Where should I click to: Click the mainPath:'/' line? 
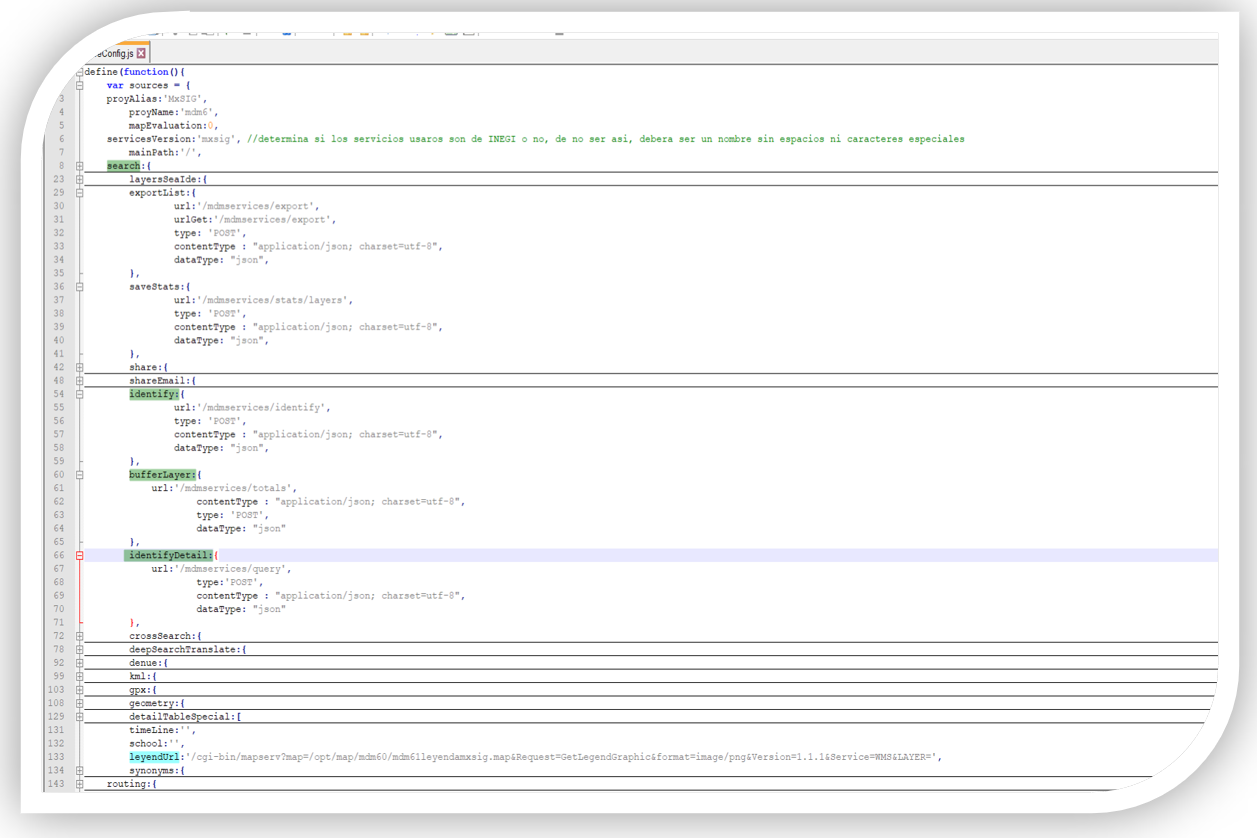[165, 153]
